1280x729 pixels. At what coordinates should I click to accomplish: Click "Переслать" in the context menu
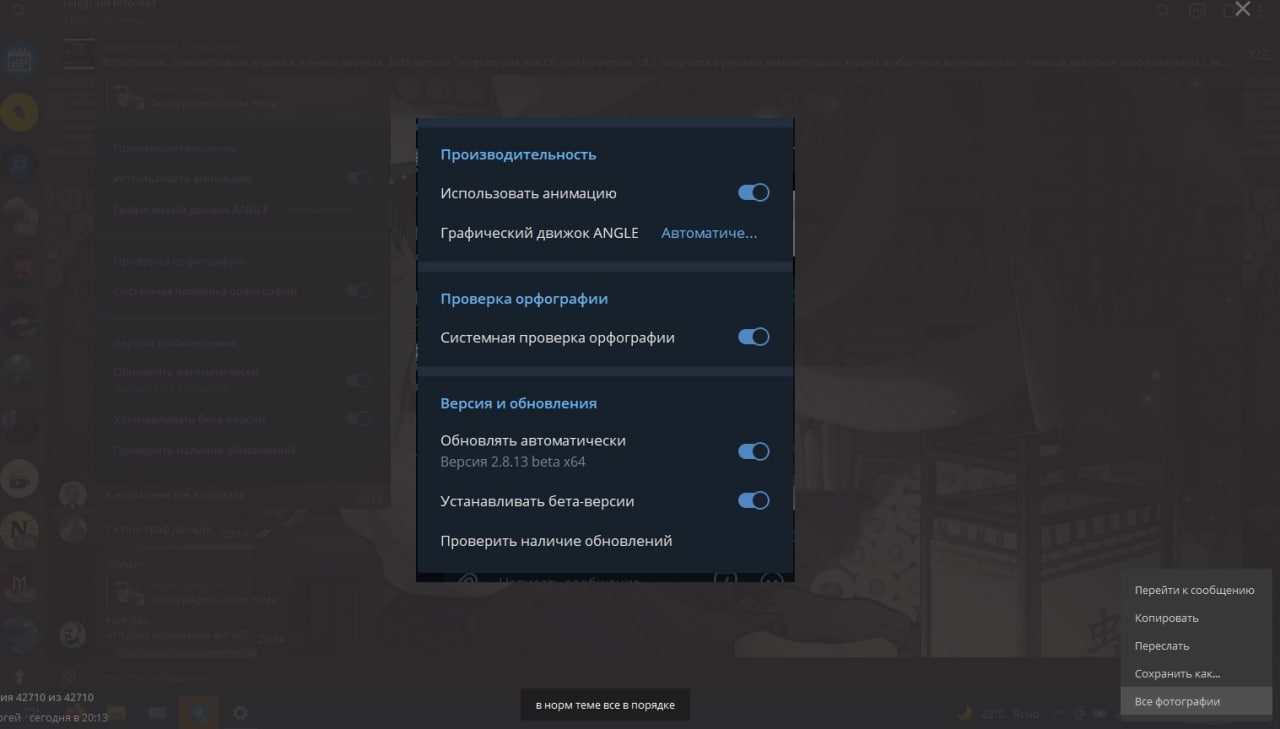click(1195, 646)
